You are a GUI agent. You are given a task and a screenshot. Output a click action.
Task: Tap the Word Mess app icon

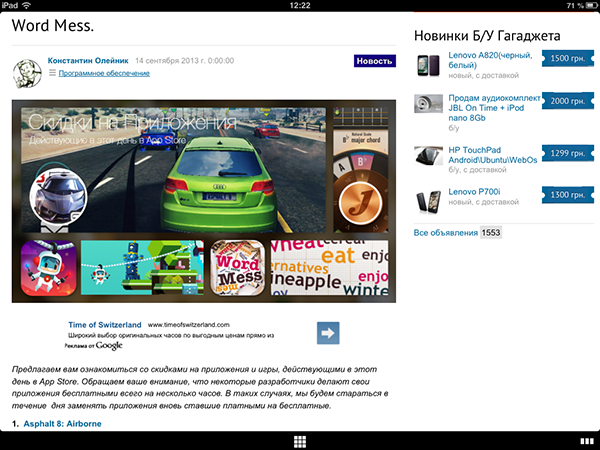coord(238,268)
